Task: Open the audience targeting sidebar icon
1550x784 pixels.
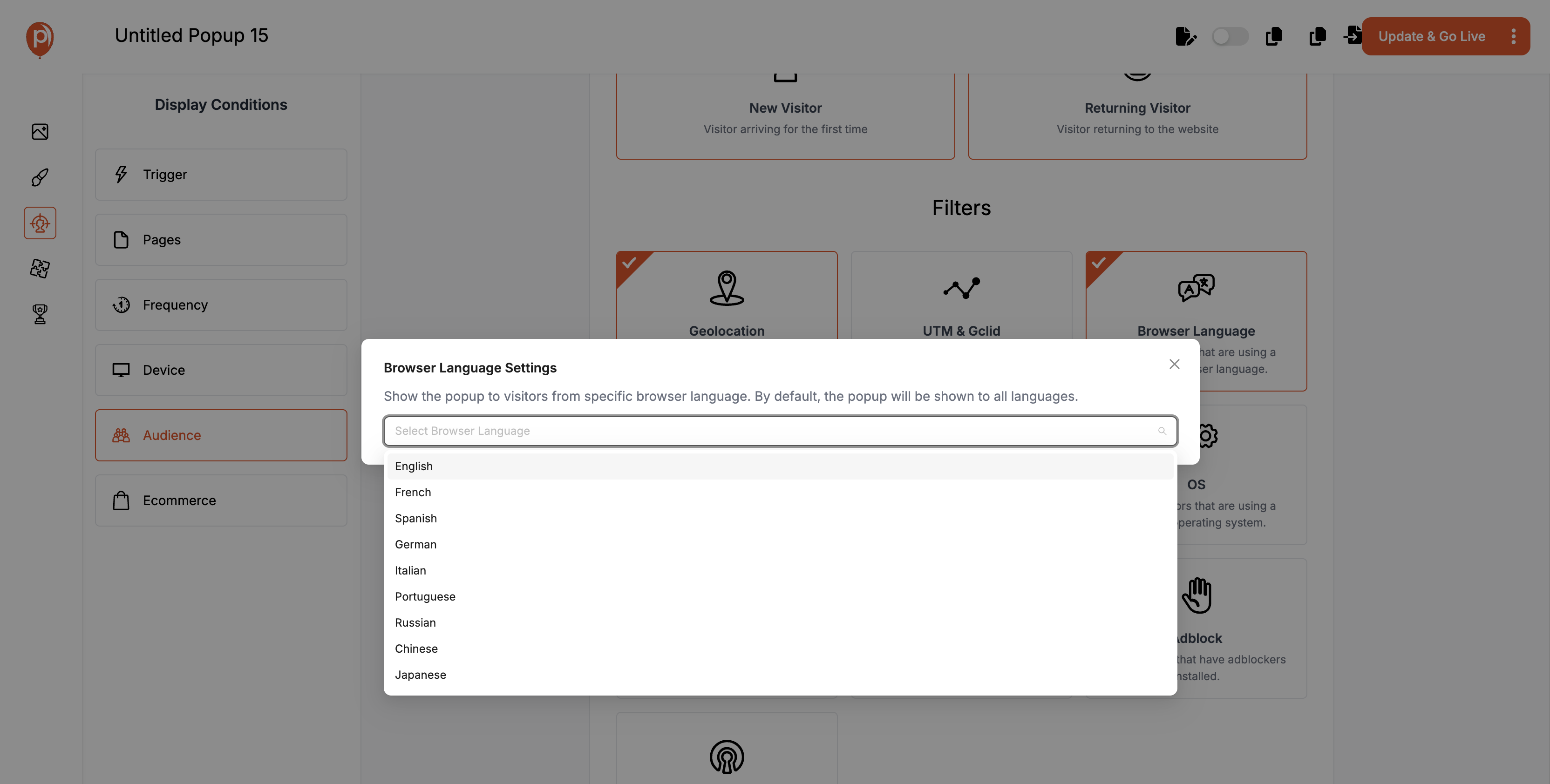Action: point(40,223)
